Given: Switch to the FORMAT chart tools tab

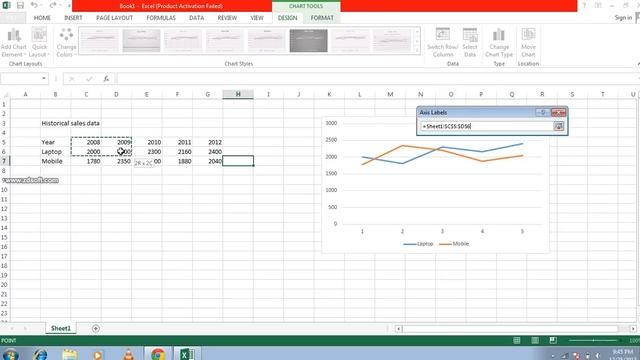Looking at the screenshot, I should coord(322,18).
